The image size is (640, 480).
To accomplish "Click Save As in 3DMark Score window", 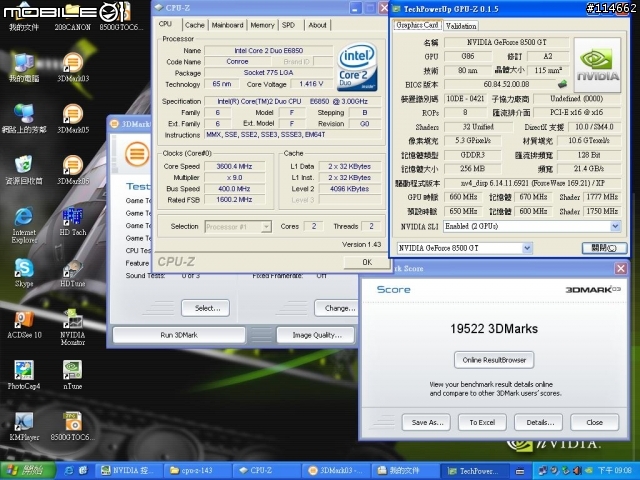I will point(426,422).
